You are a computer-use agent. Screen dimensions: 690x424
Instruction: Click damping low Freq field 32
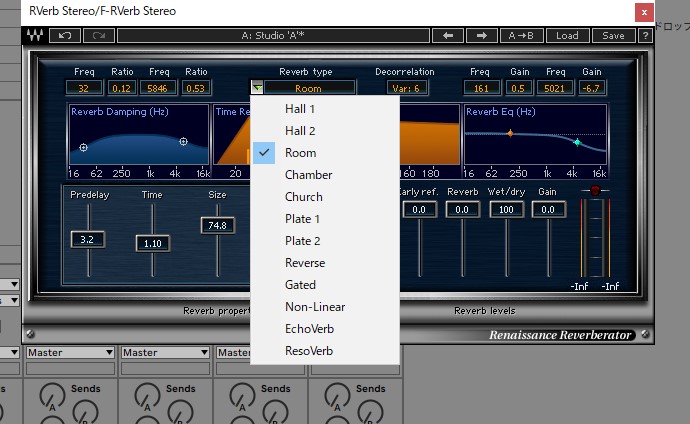click(84, 88)
